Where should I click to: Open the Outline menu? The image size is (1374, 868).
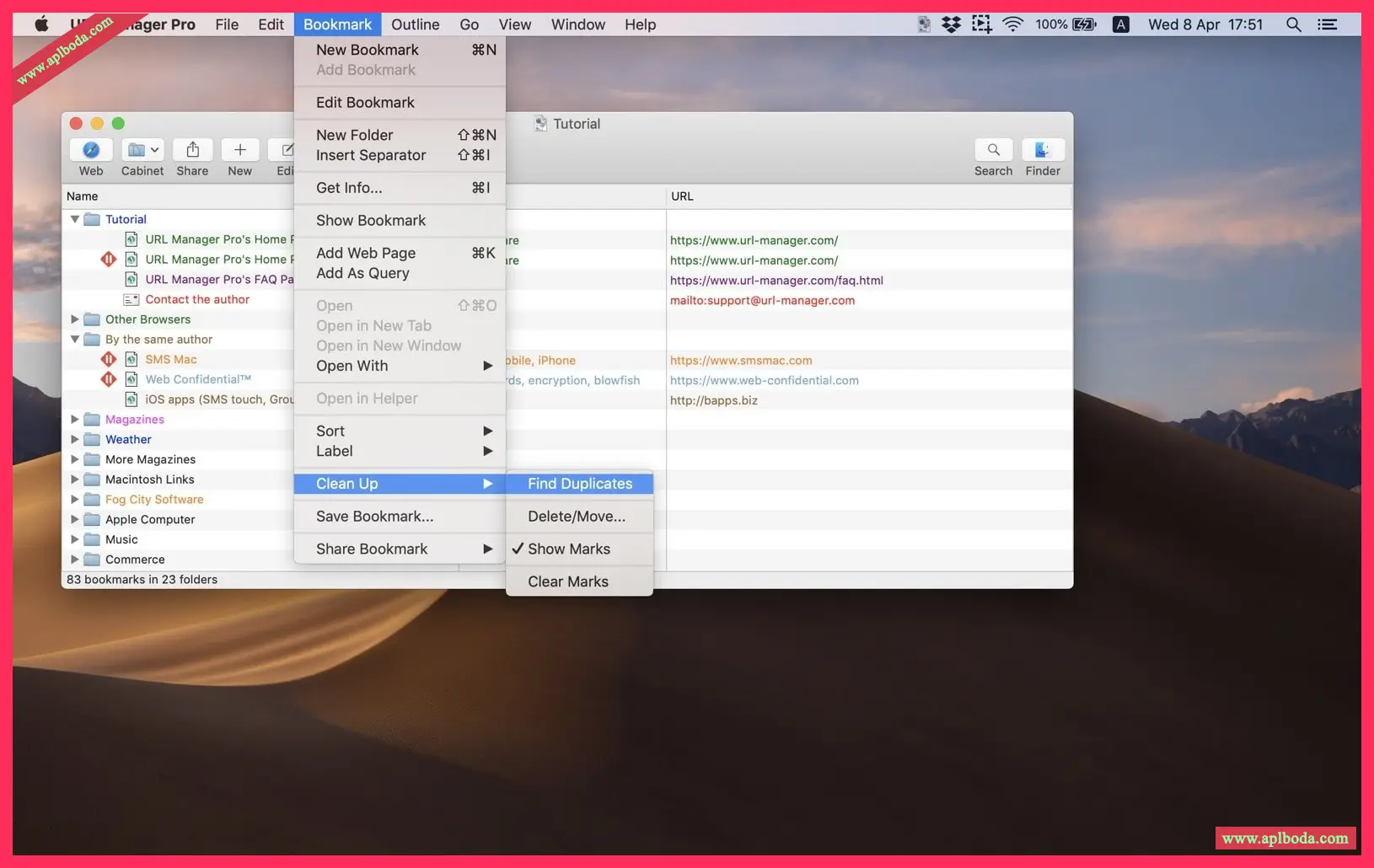pyautogui.click(x=416, y=24)
